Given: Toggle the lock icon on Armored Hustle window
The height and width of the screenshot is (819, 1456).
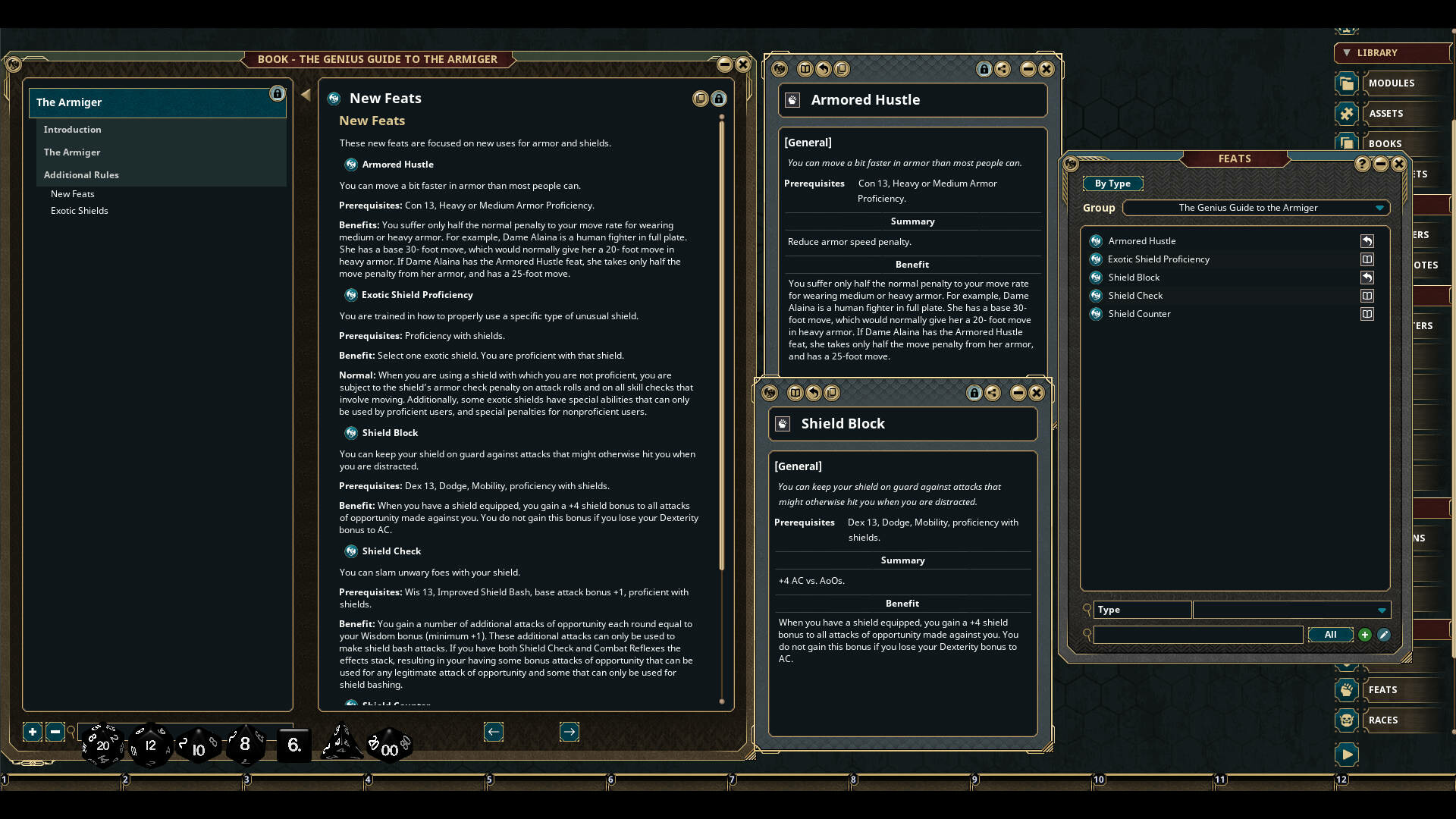Looking at the screenshot, I should 984,69.
